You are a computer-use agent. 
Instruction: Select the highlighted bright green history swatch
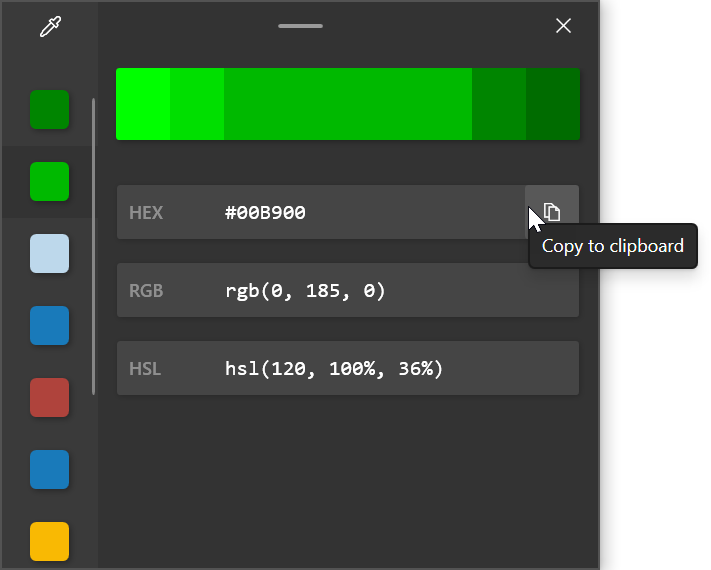click(x=49, y=181)
